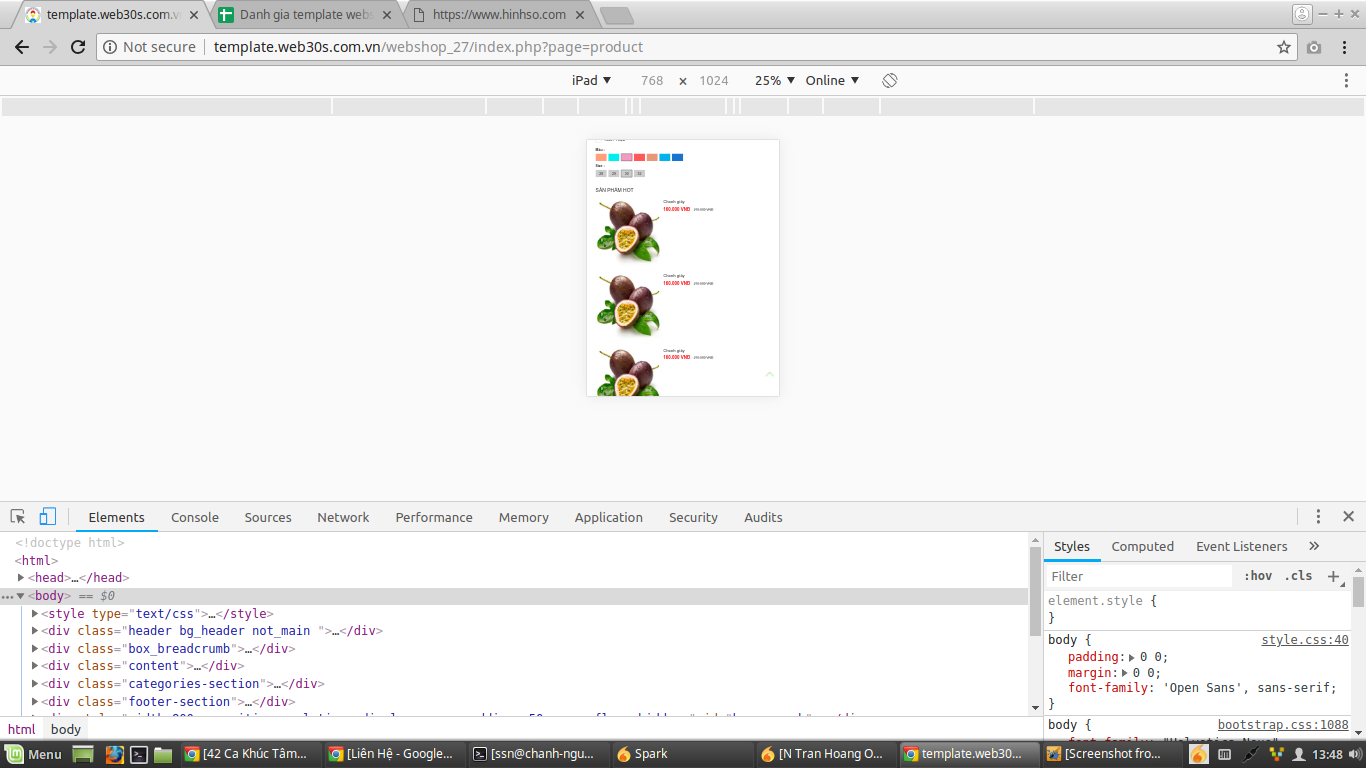
Task: Click the styles Filter input field
Action: point(1138,576)
